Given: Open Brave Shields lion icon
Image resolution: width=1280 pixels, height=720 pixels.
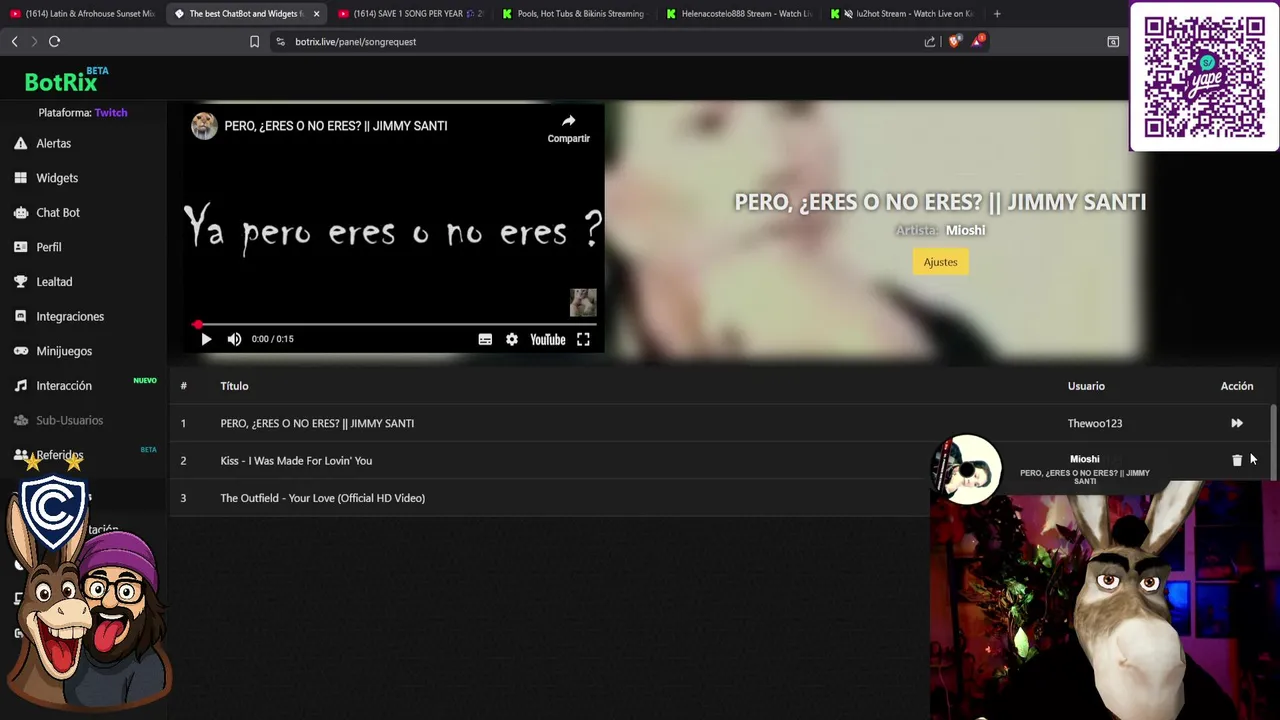Looking at the screenshot, I should coord(954,41).
